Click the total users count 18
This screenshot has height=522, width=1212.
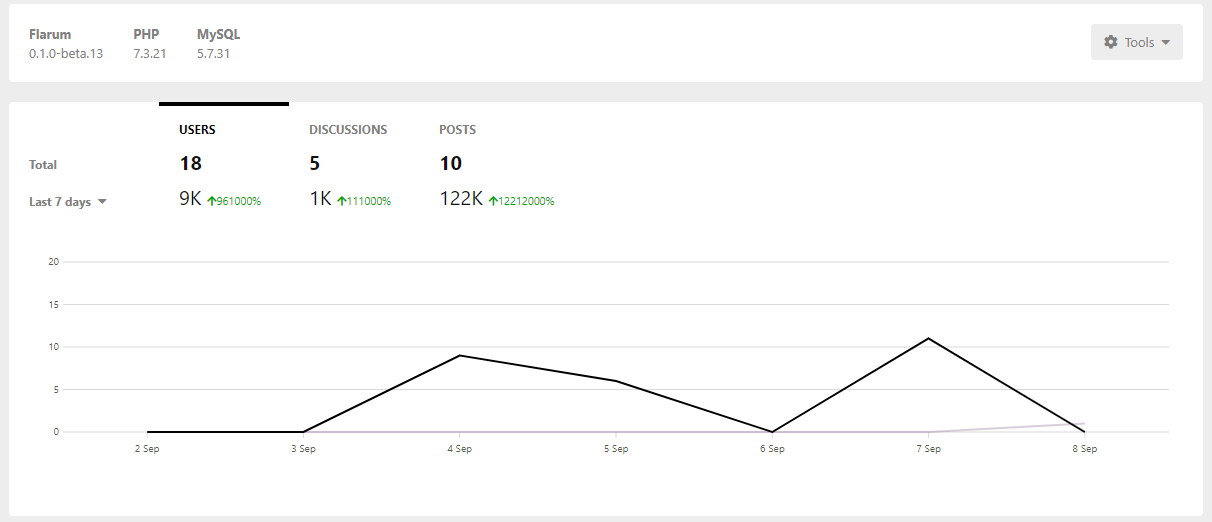pos(190,163)
